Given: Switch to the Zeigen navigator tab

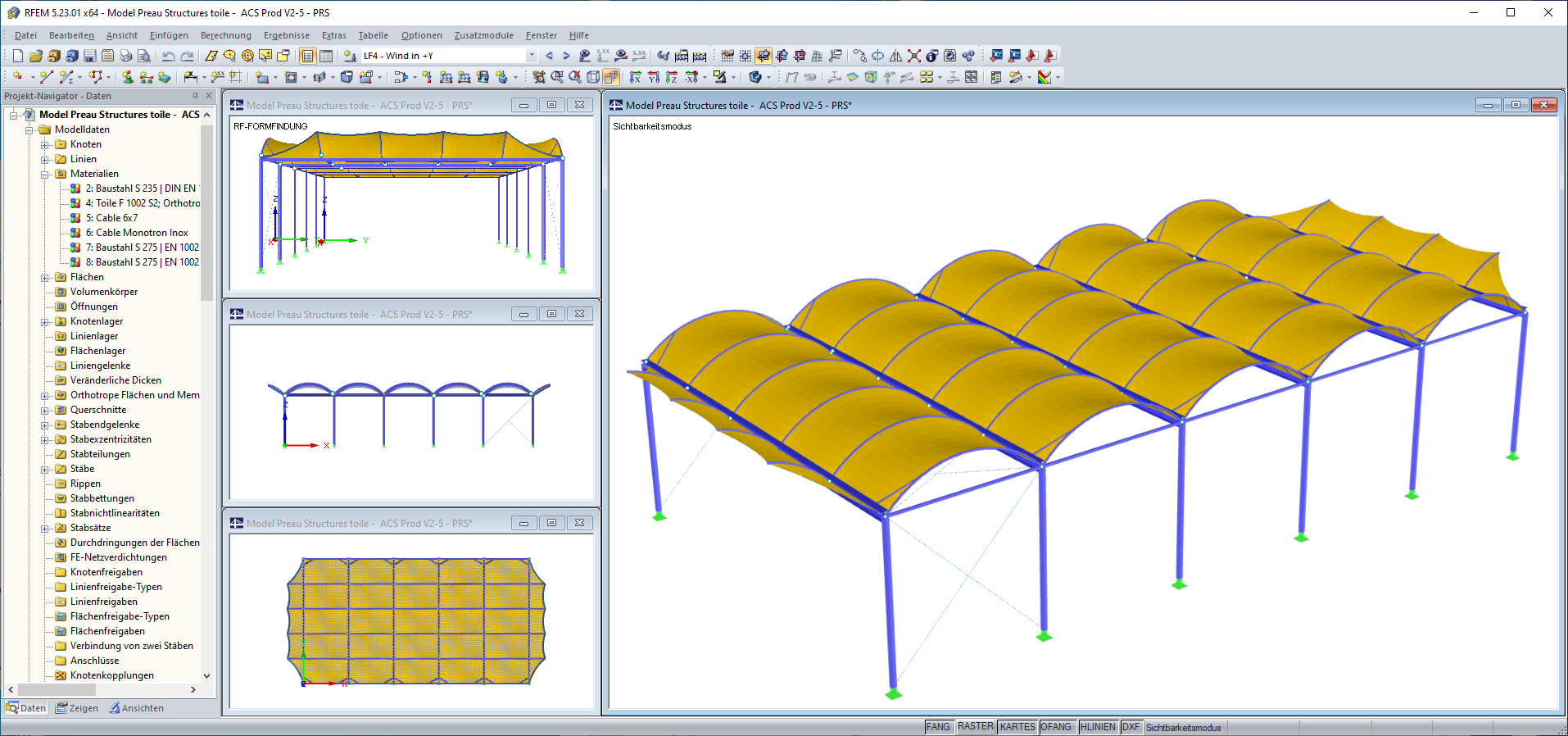Looking at the screenshot, I should pyautogui.click(x=77, y=708).
